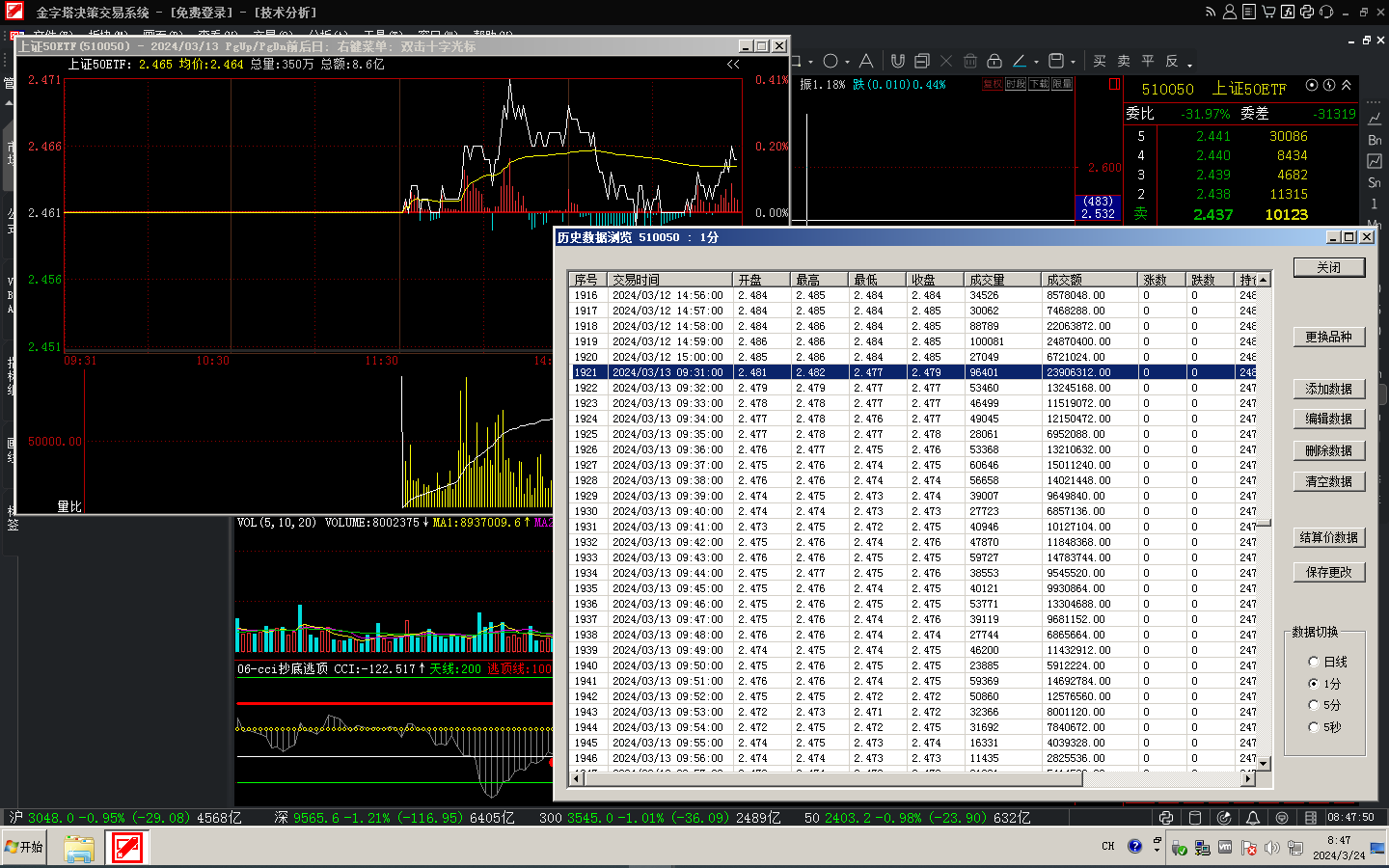Open the formula fx icon in title bar
This screenshot has width=1389, height=868.
click(1288, 12)
